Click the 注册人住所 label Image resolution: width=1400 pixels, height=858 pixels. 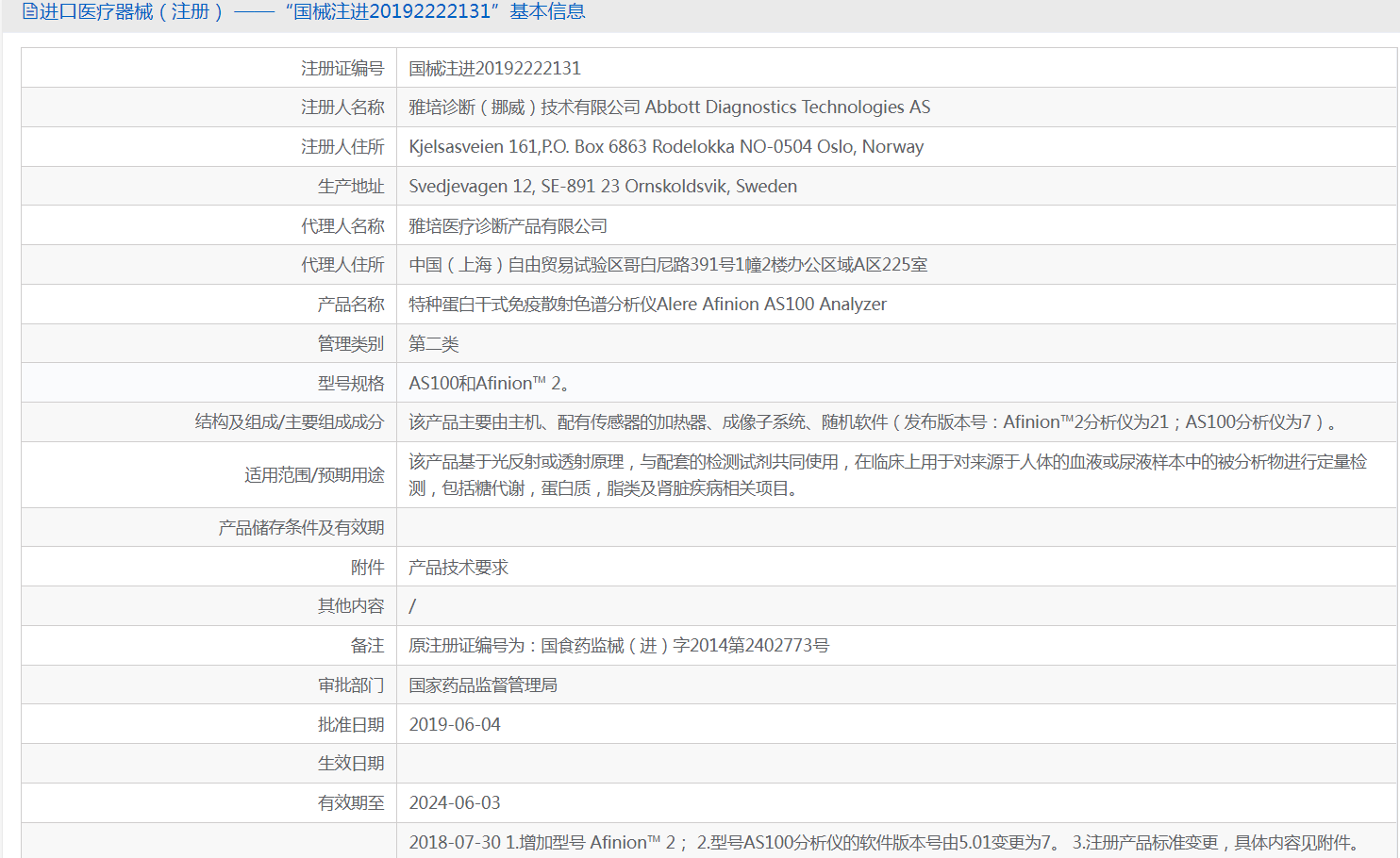(342, 147)
